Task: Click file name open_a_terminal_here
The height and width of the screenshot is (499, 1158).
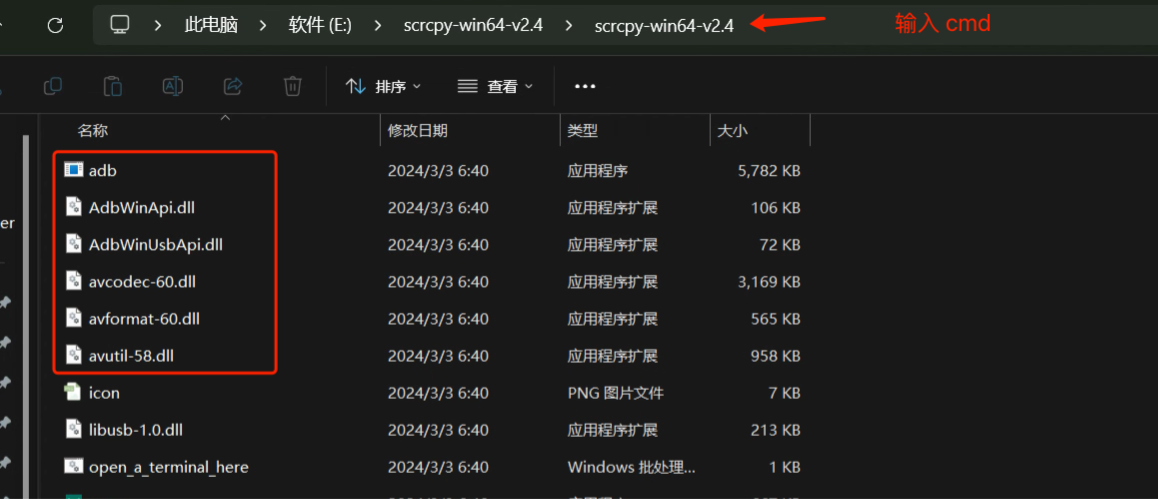Action: (168, 467)
